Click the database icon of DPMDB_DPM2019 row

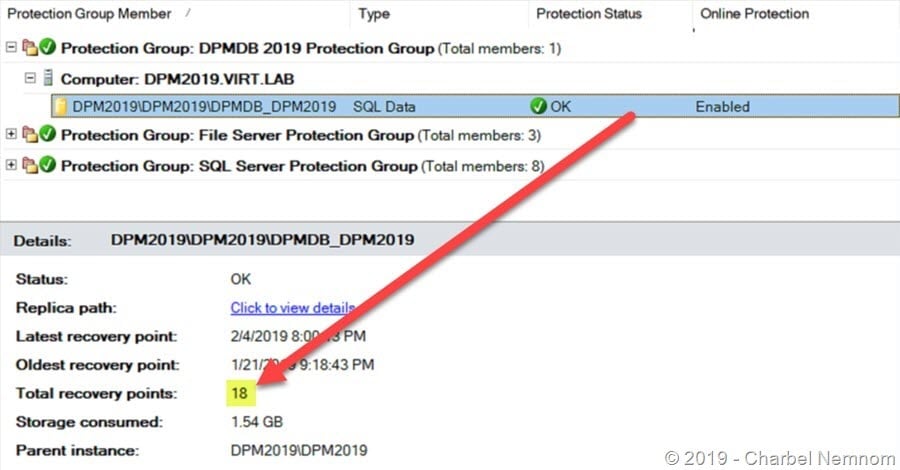(60, 107)
